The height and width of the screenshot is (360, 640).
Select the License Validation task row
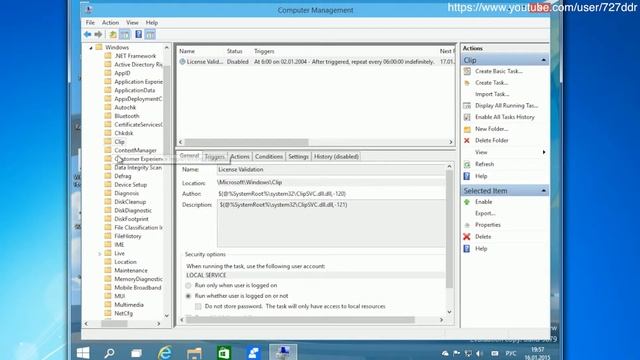316,62
